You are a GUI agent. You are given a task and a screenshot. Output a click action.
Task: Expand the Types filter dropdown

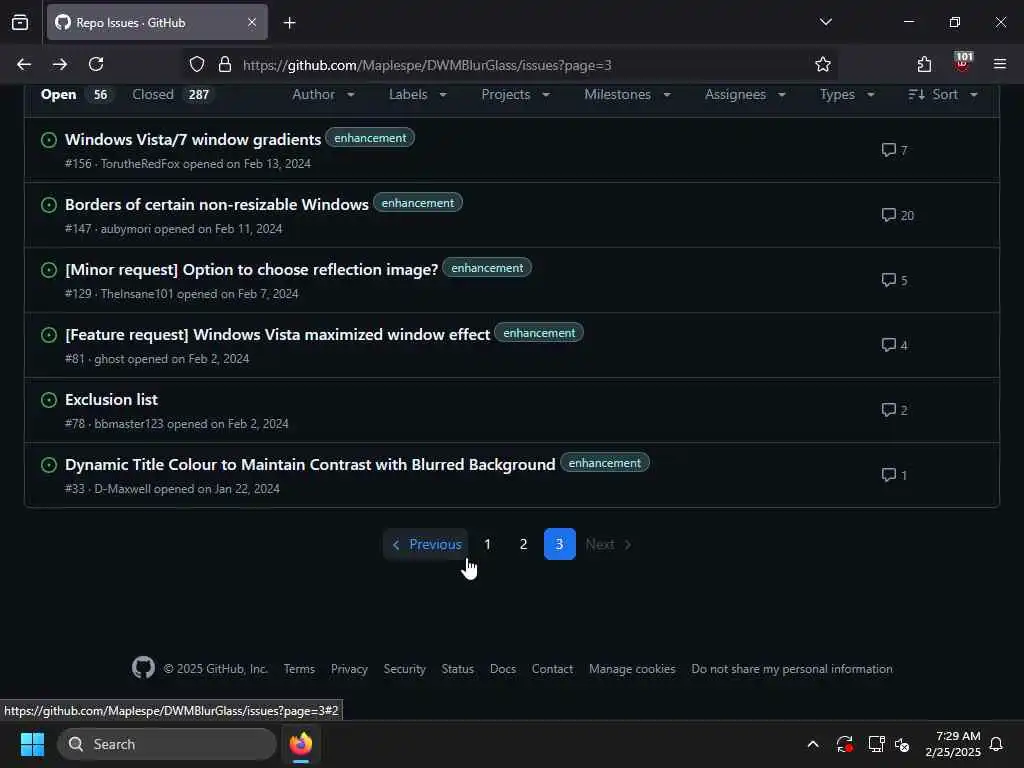(x=848, y=95)
